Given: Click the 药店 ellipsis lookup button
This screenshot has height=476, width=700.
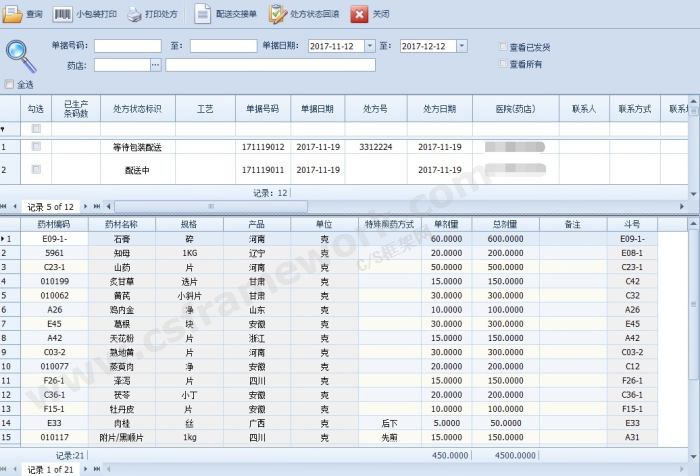Looking at the screenshot, I should [155, 65].
